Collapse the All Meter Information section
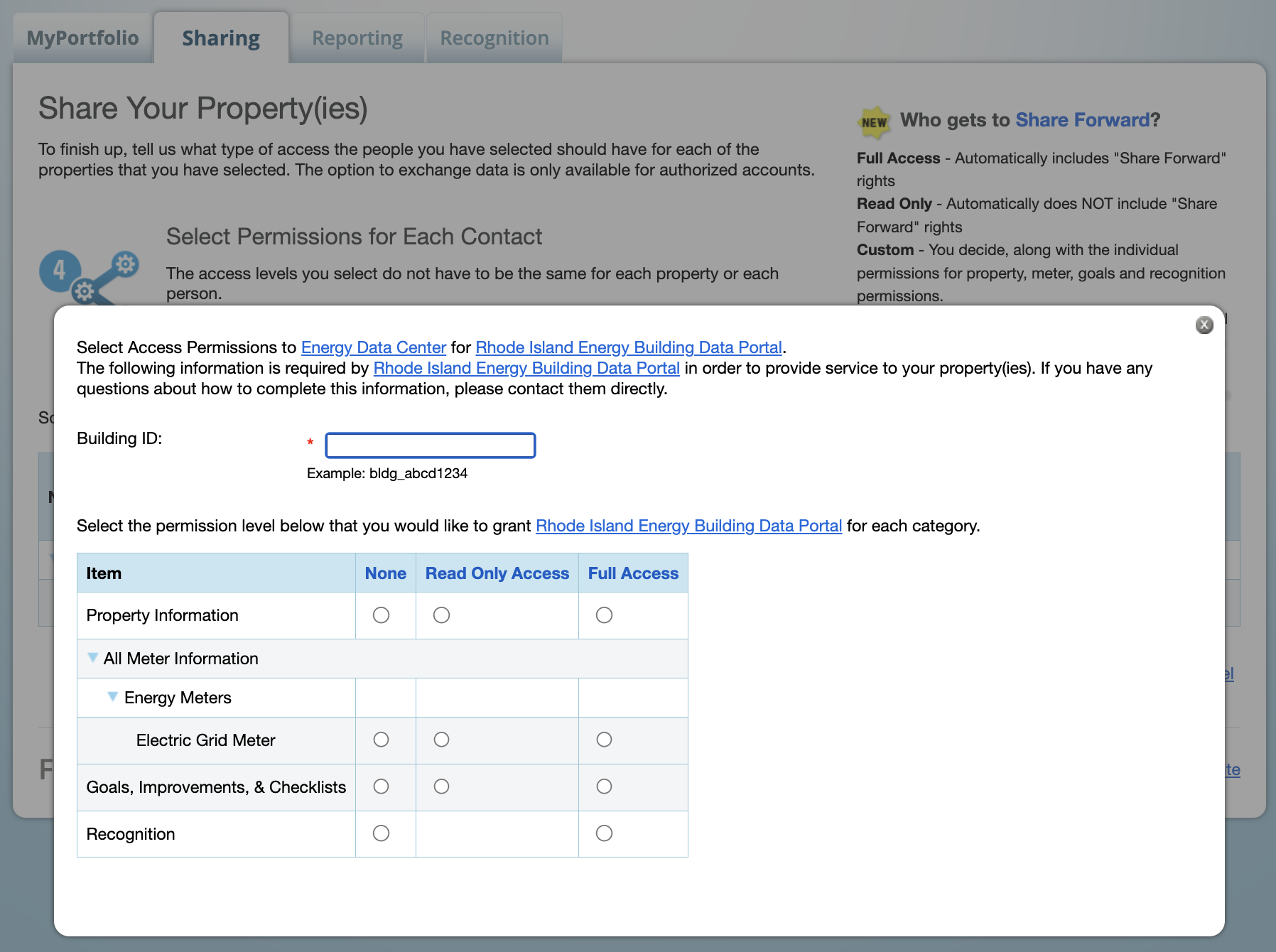 pos(92,658)
